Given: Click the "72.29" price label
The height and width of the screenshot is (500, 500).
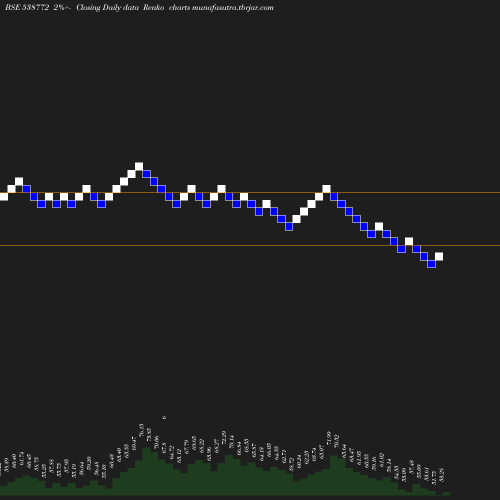Looking at the screenshot, I should click(224, 437).
